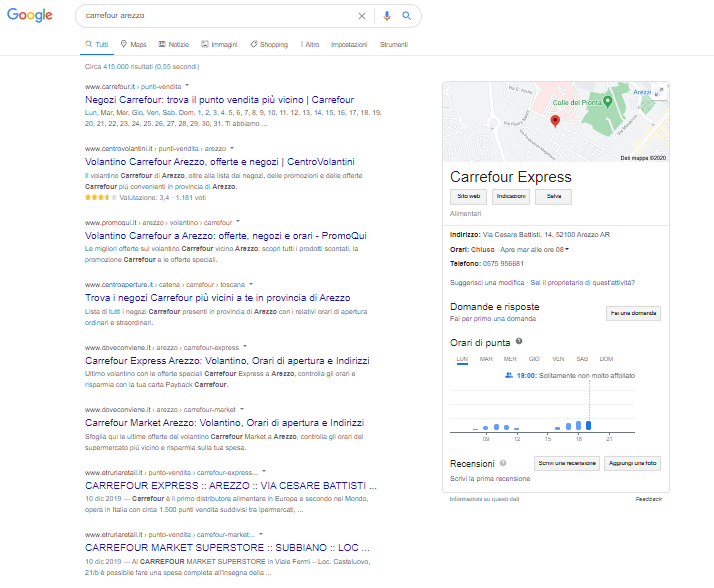This screenshot has height=588, width=714.
Task: Open "CARREFOUR EXPRESS :: AREZZO :: VIA CESARE BATTISTI" result
Action: (x=231, y=486)
